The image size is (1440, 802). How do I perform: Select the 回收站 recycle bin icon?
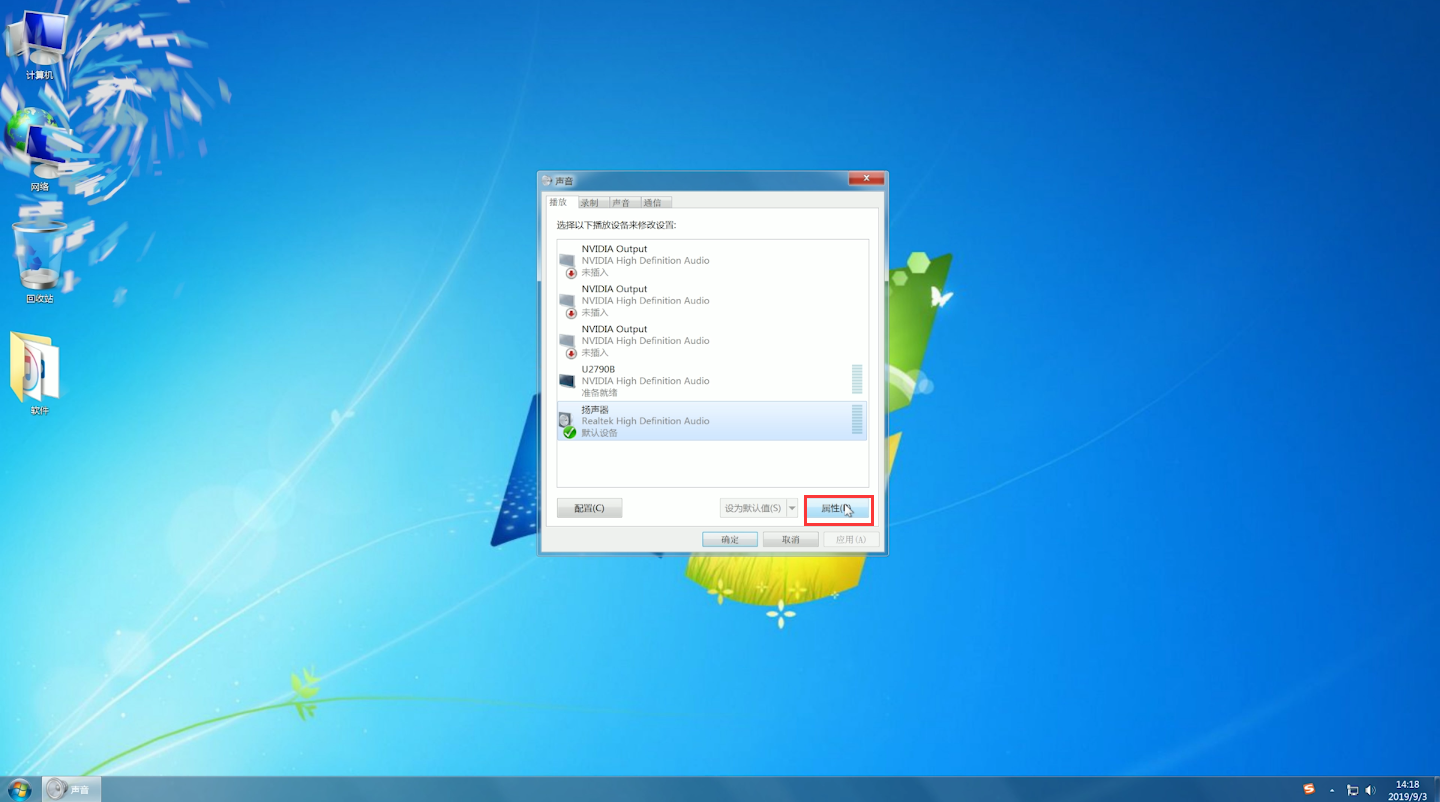tap(40, 261)
